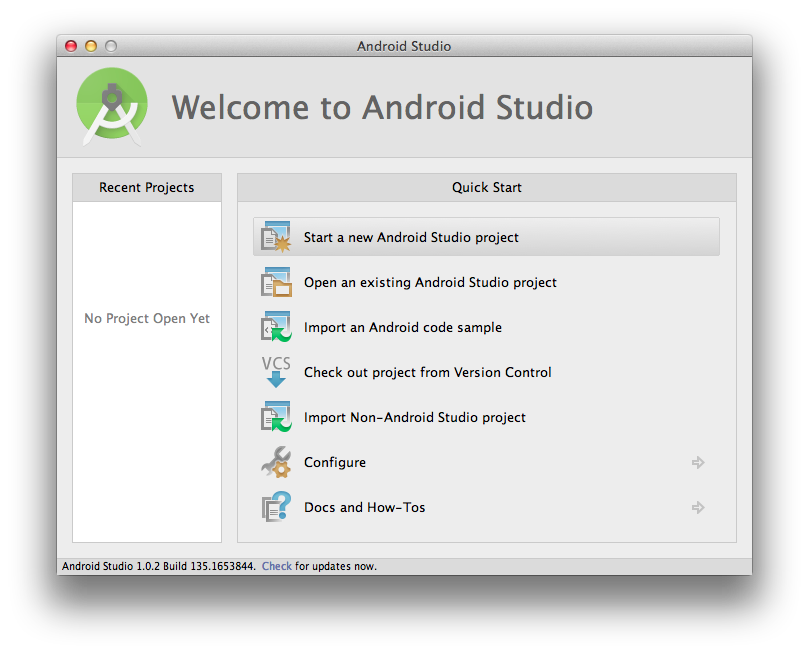Click the Configure wrench and gear icon
Viewport: 809px width, 654px height.
pyautogui.click(x=275, y=462)
